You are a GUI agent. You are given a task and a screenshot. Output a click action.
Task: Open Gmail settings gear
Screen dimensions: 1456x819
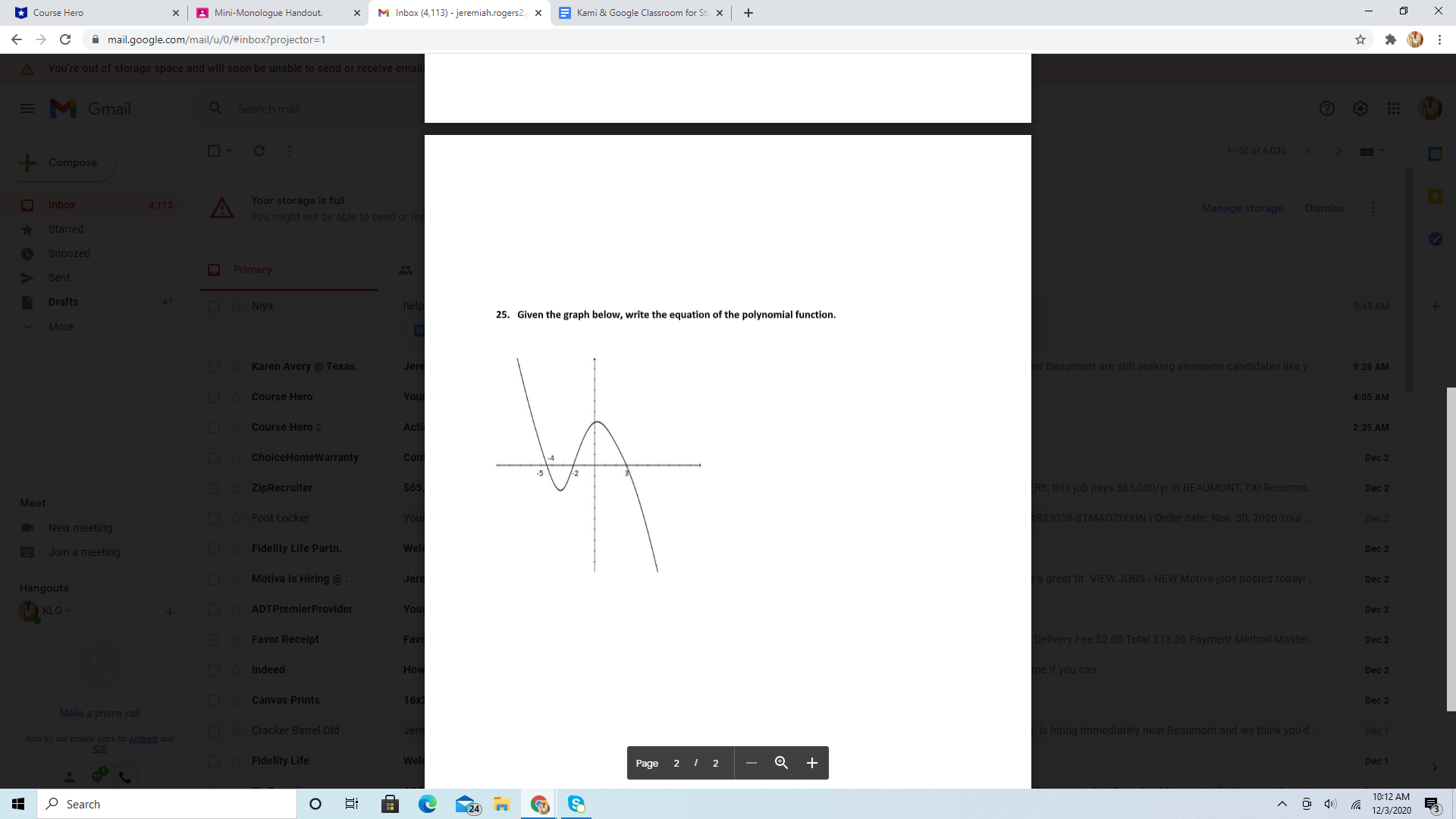click(x=1360, y=108)
